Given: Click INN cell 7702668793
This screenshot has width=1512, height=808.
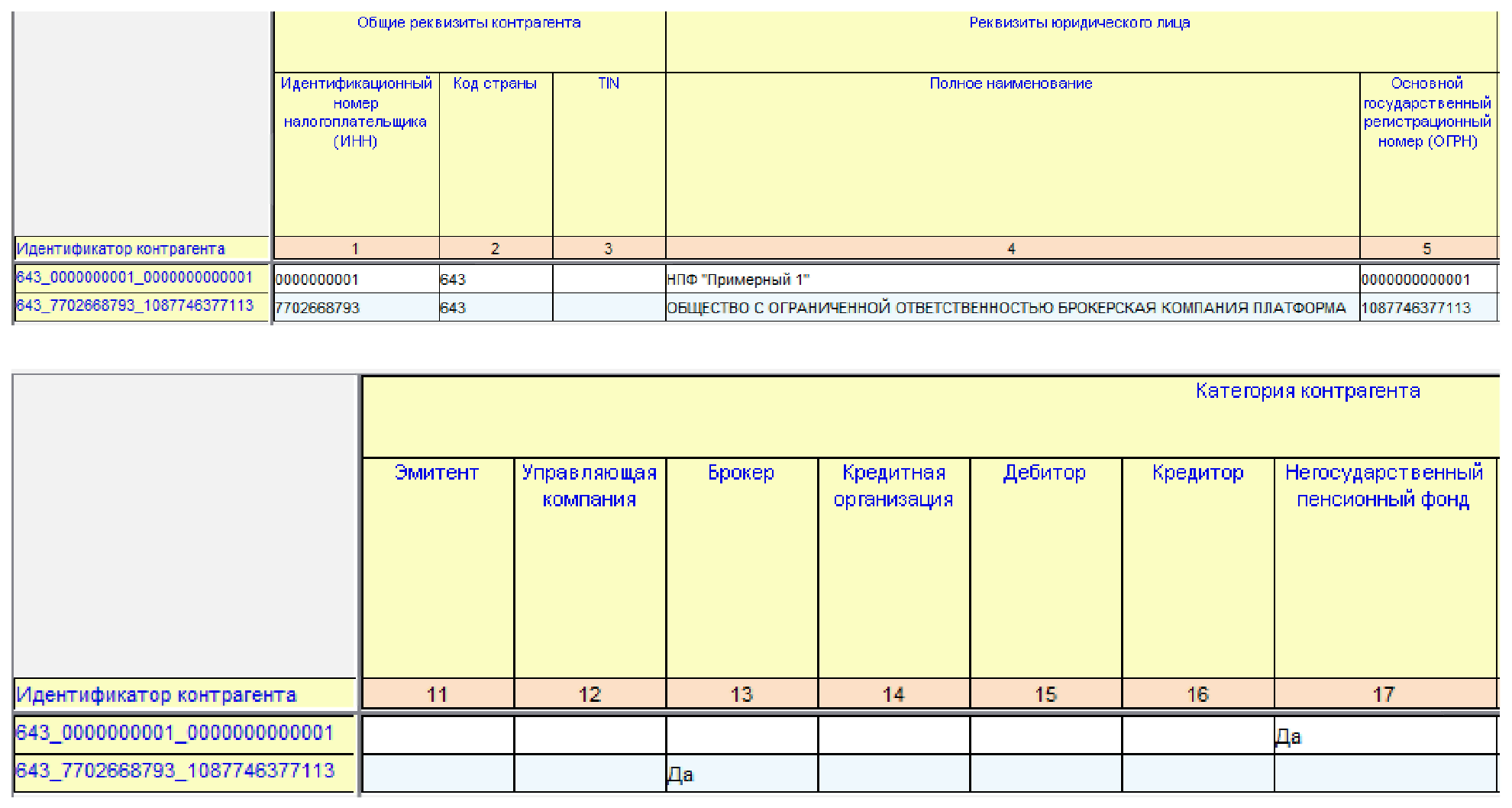Looking at the screenshot, I should pyautogui.click(x=356, y=307).
